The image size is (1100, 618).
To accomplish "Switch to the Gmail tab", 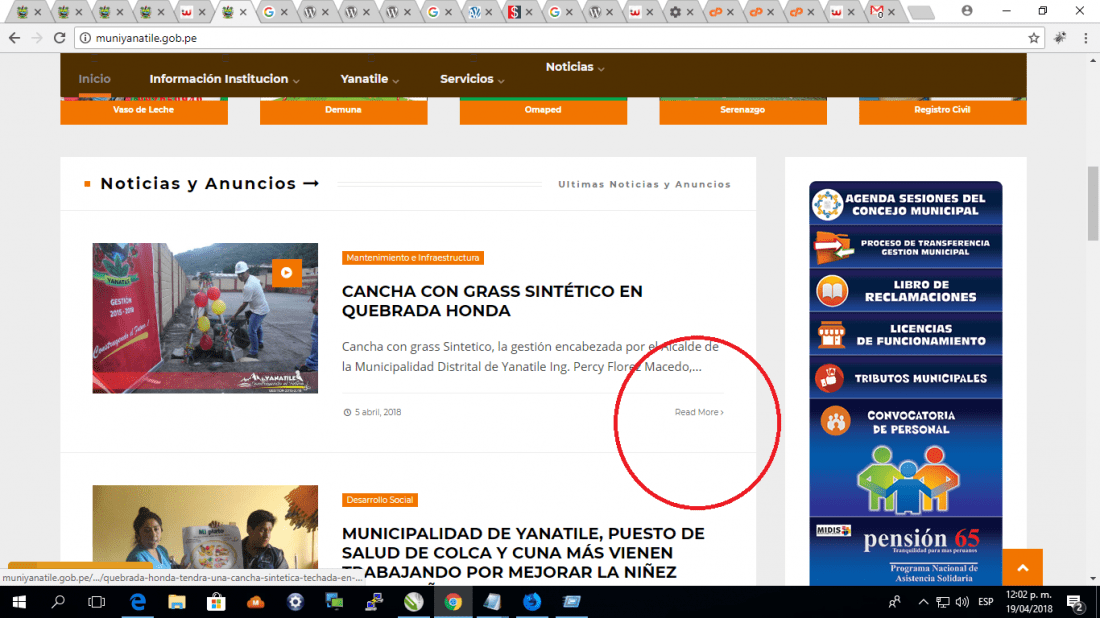I will [x=876, y=11].
